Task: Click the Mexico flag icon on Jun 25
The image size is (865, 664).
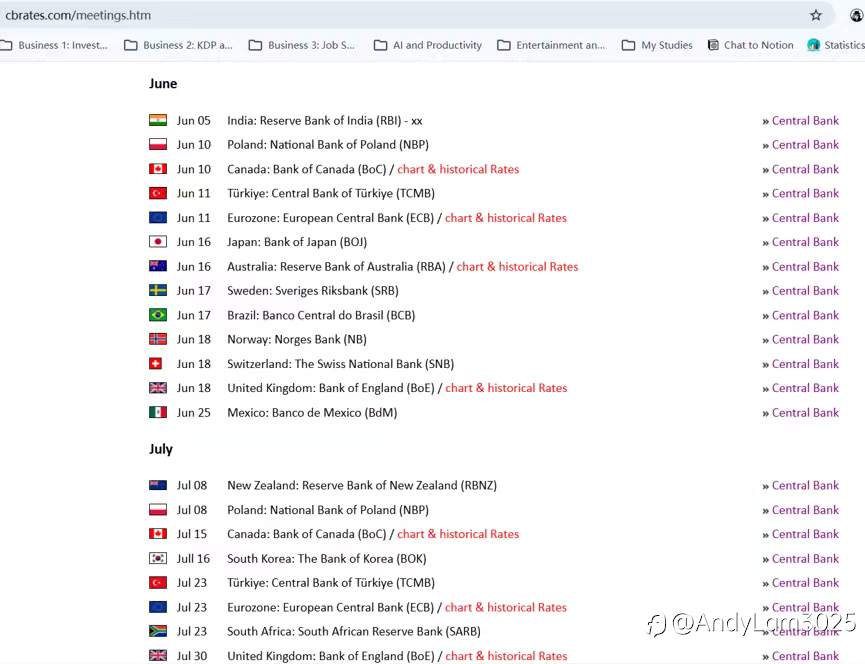Action: 158,412
